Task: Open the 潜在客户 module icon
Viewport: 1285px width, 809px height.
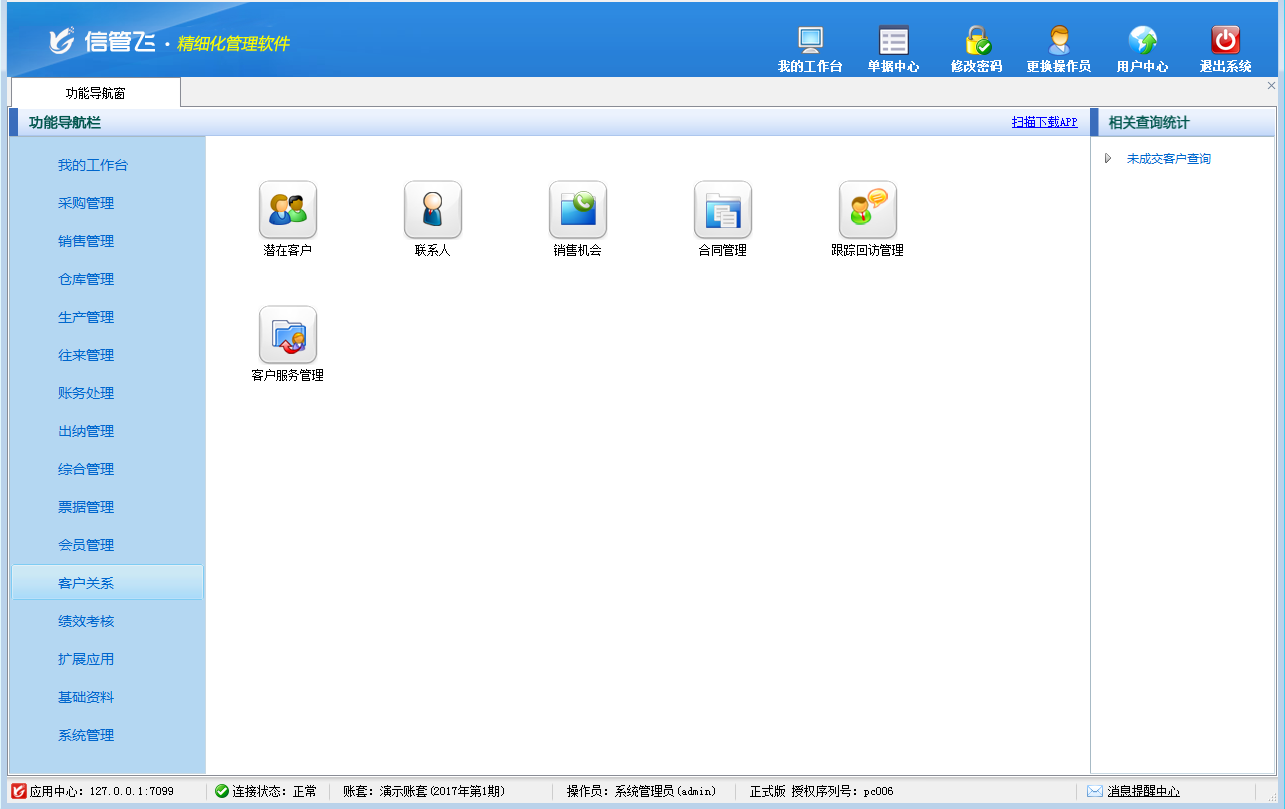Action: coord(288,210)
